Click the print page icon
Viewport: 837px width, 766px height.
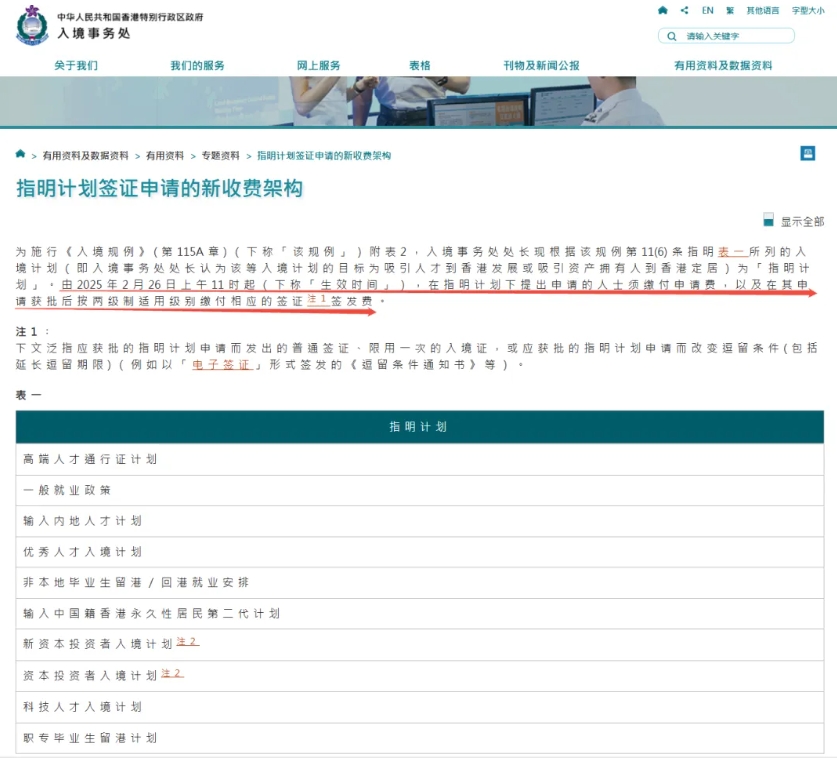pyautogui.click(x=808, y=154)
